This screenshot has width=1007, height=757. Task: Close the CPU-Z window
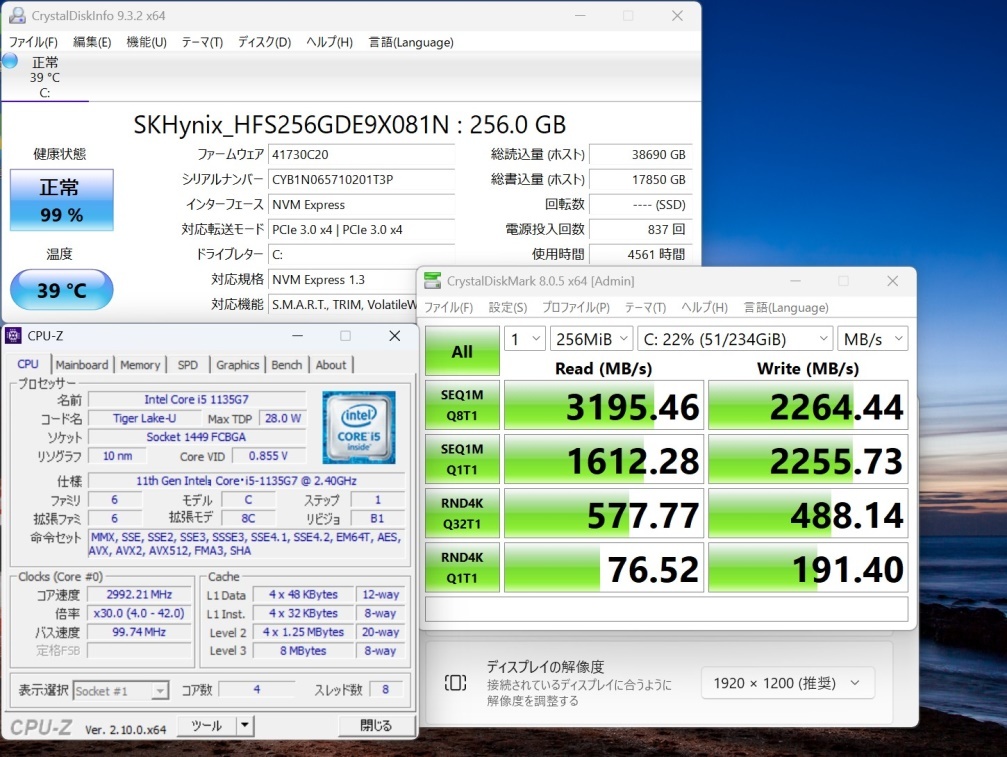(394, 336)
